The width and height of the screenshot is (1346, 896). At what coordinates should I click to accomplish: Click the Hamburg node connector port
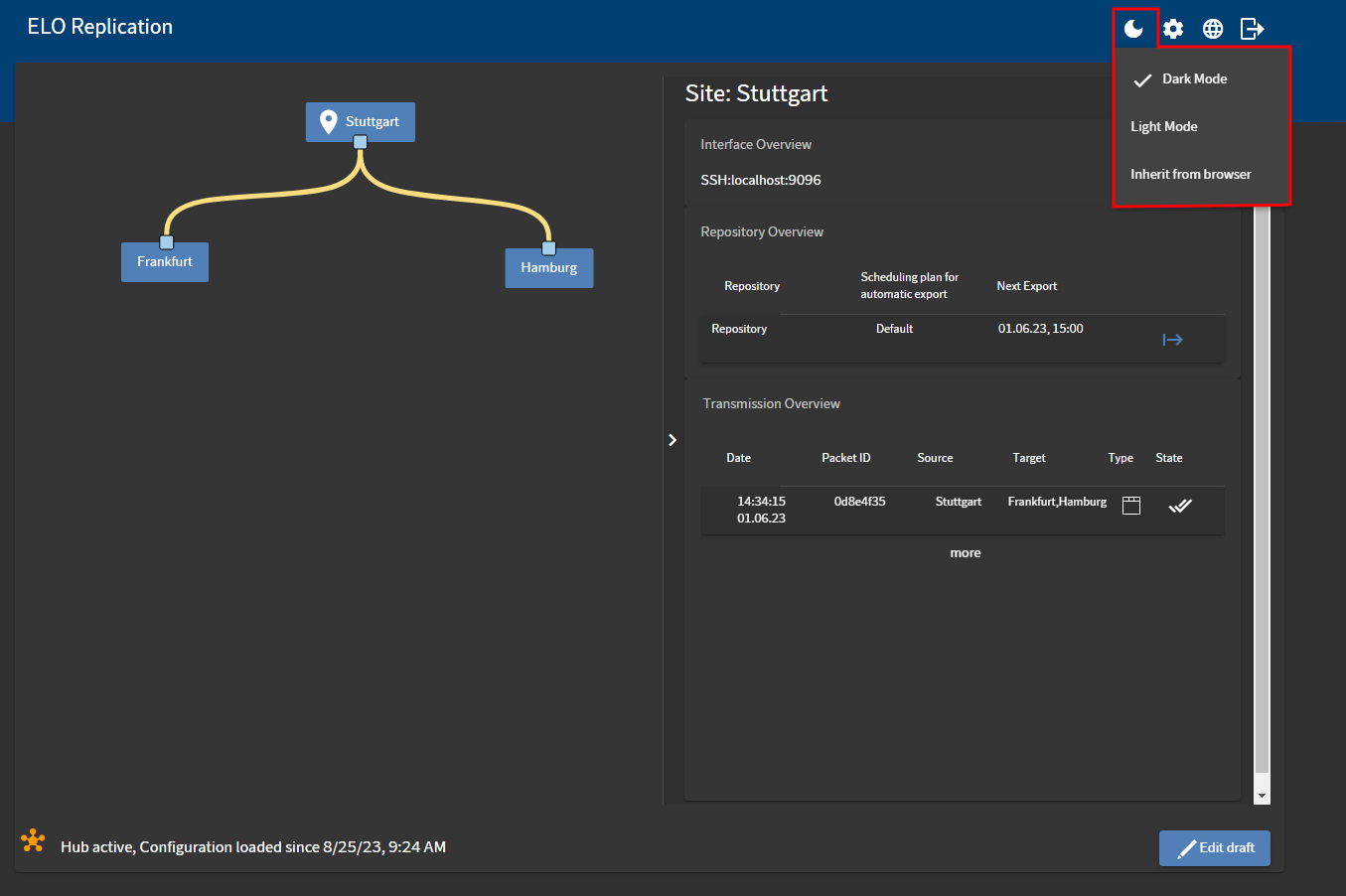pyautogui.click(x=548, y=248)
